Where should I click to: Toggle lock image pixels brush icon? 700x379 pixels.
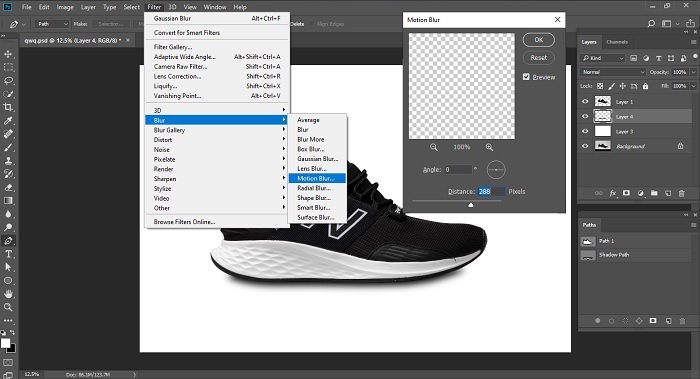611,86
